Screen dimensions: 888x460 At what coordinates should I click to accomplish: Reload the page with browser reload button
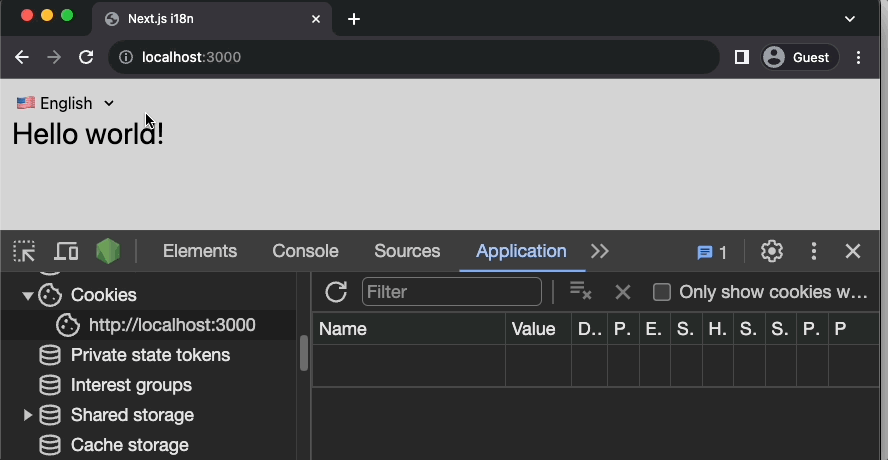point(86,57)
